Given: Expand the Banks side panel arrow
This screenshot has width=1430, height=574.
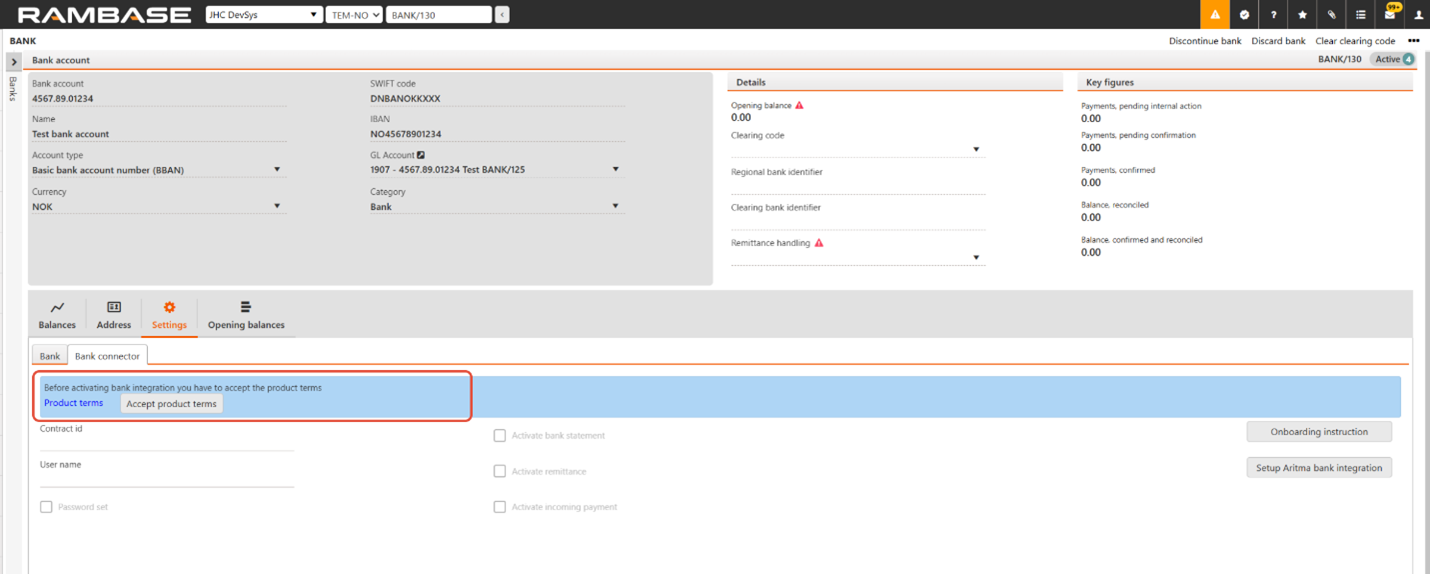Looking at the screenshot, I should (x=14, y=62).
